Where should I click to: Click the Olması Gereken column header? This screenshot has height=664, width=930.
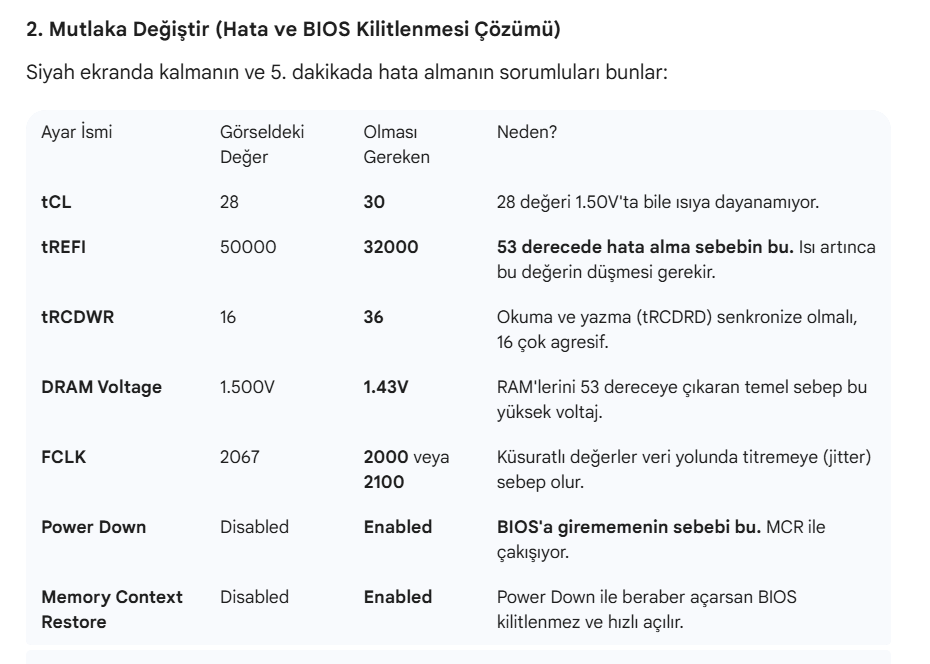tap(397, 145)
